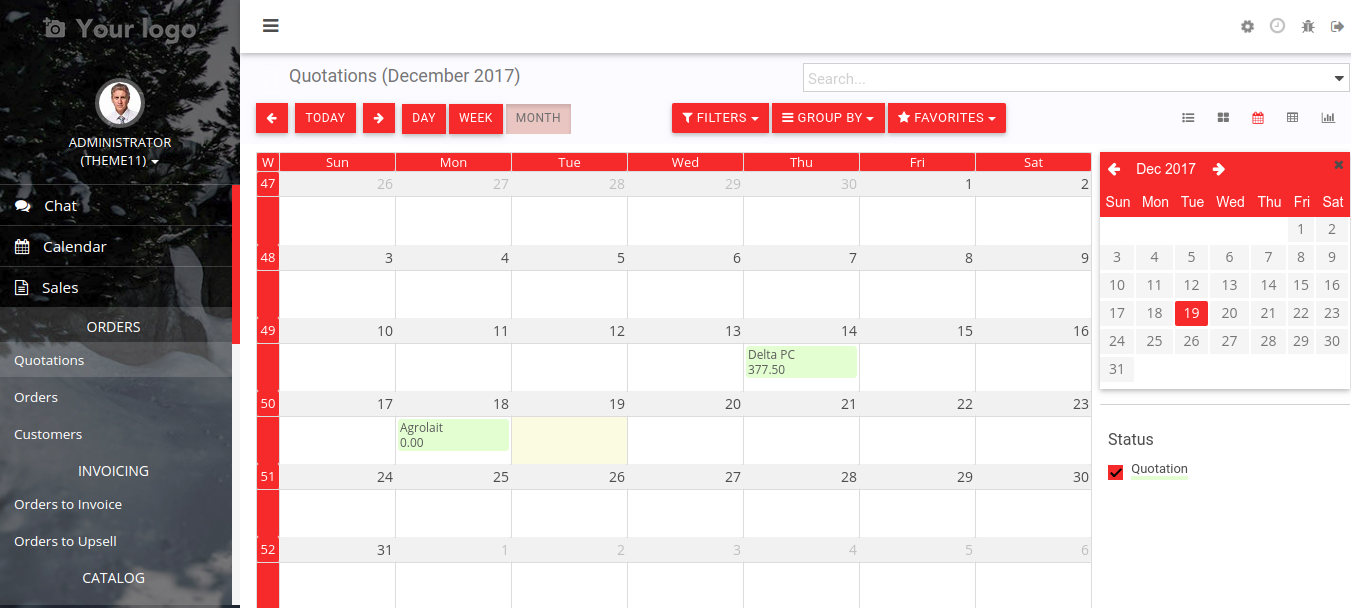Mini calendar next month arrow

(1218, 169)
